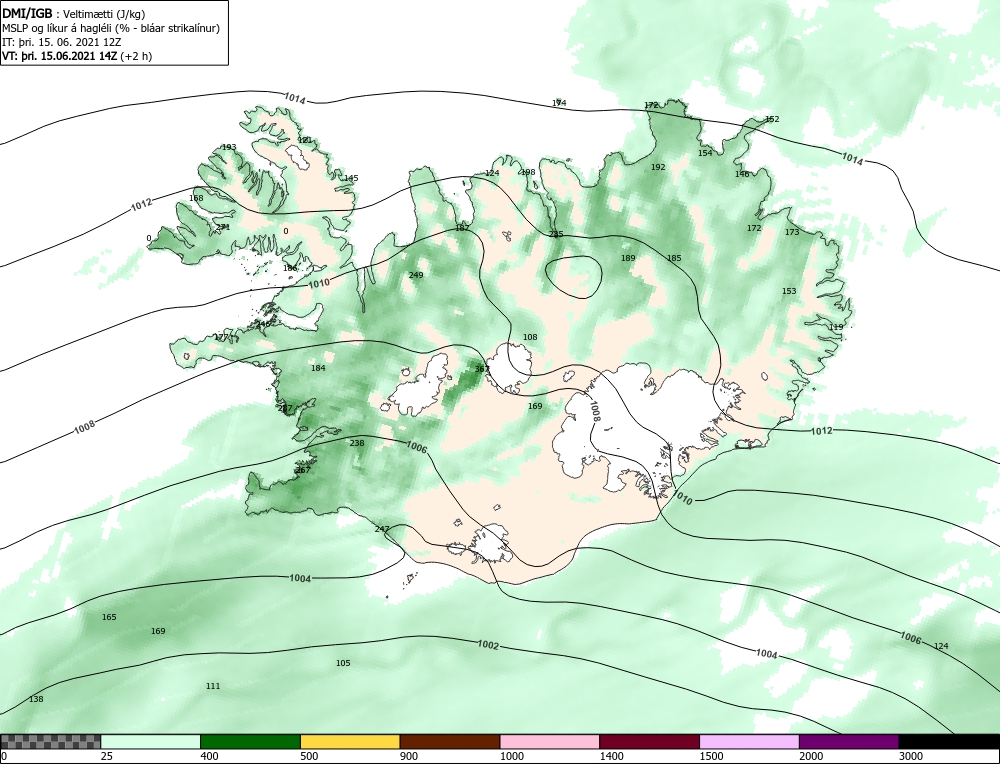
Task: Select the 165 value over the ocean
Action: [109, 617]
